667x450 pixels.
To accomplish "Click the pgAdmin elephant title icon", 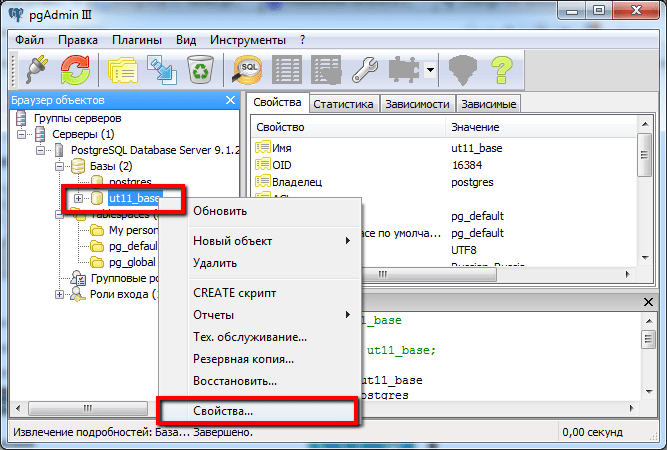I will pos(16,14).
